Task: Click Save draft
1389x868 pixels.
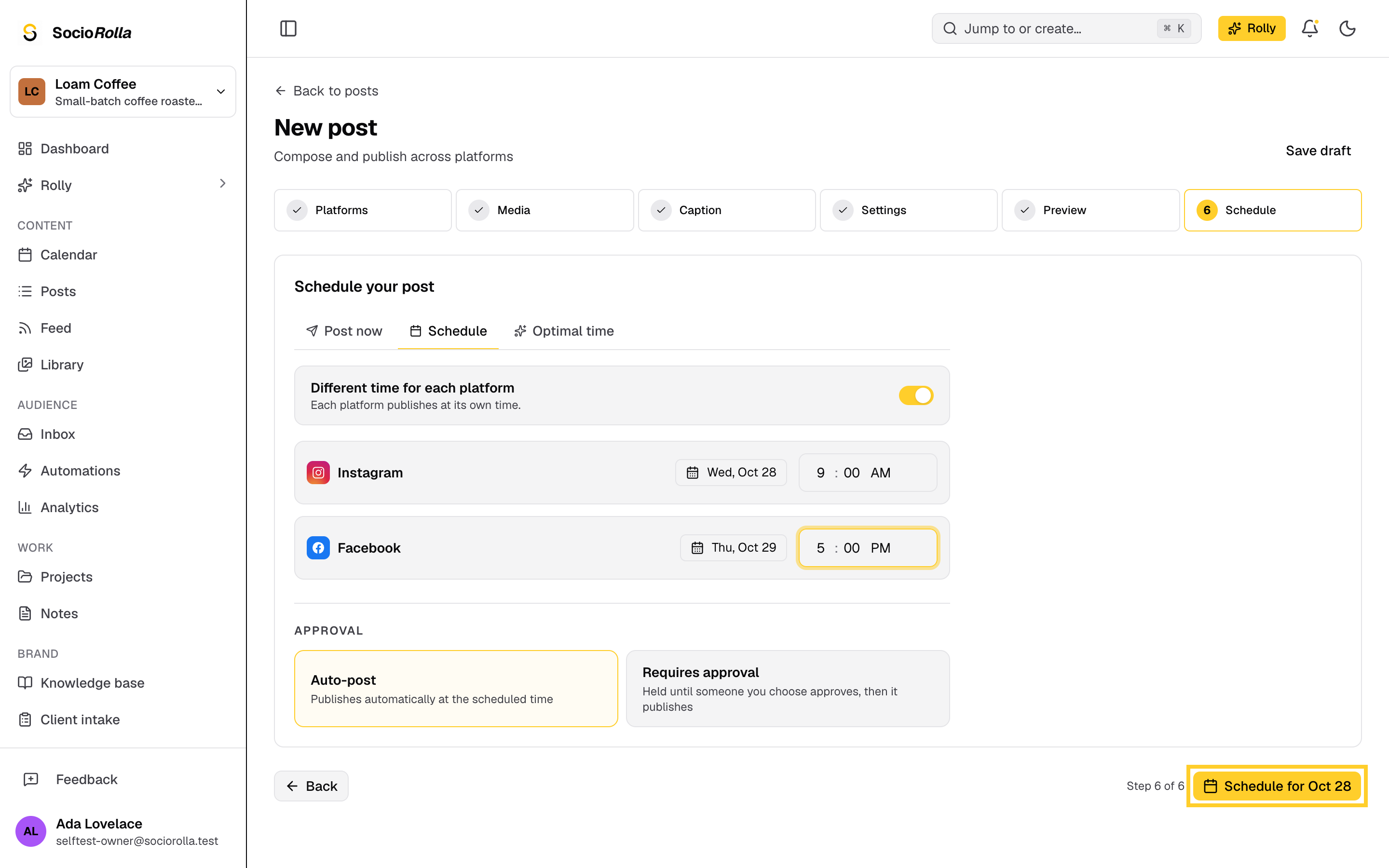Action: click(x=1318, y=151)
